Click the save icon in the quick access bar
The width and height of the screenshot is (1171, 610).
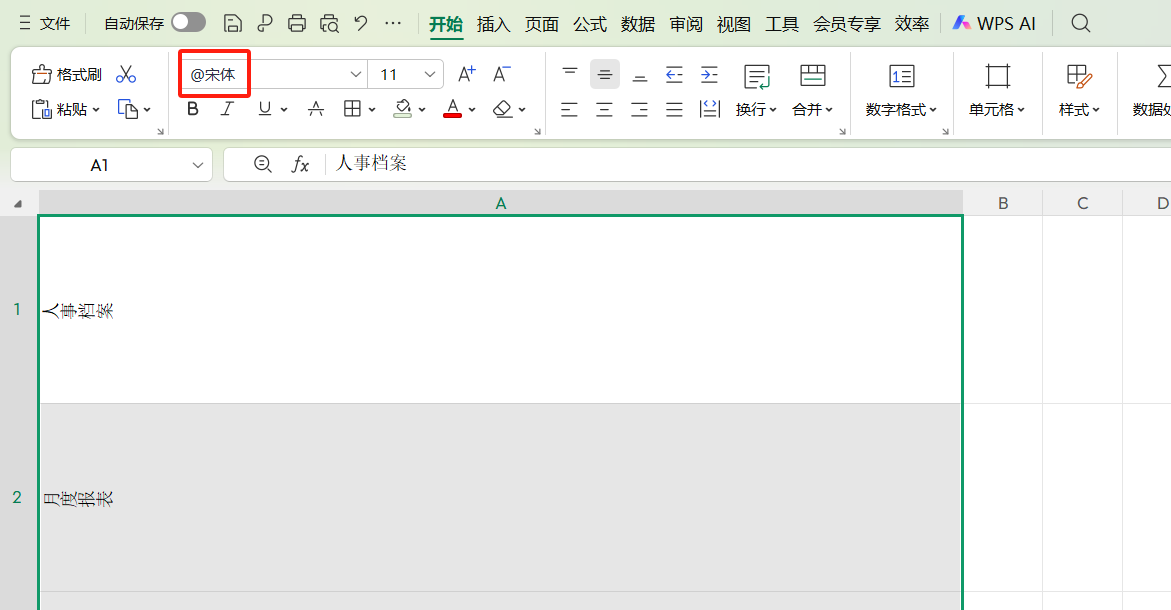coord(233,23)
